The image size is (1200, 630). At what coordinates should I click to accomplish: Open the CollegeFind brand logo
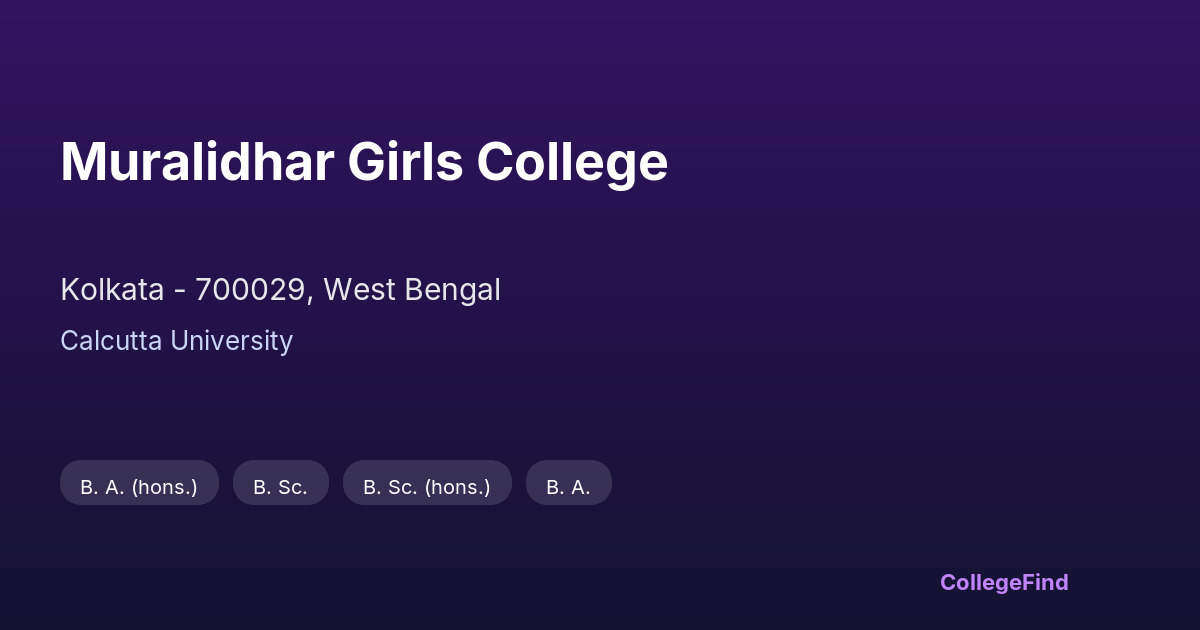1004,582
